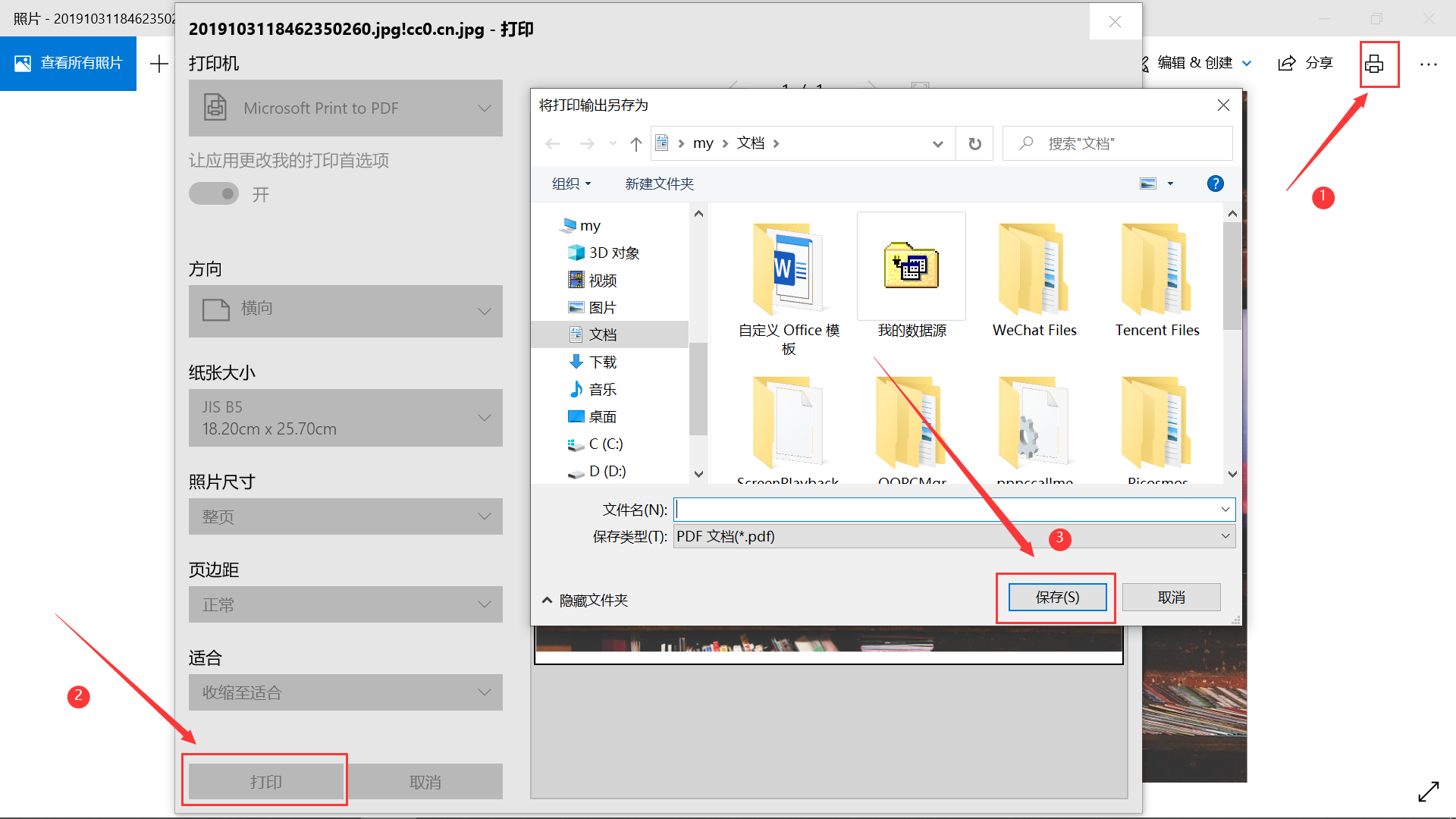The width and height of the screenshot is (1456, 819).
Task: Collapse folders via 隐藏文件夹
Action: click(585, 600)
